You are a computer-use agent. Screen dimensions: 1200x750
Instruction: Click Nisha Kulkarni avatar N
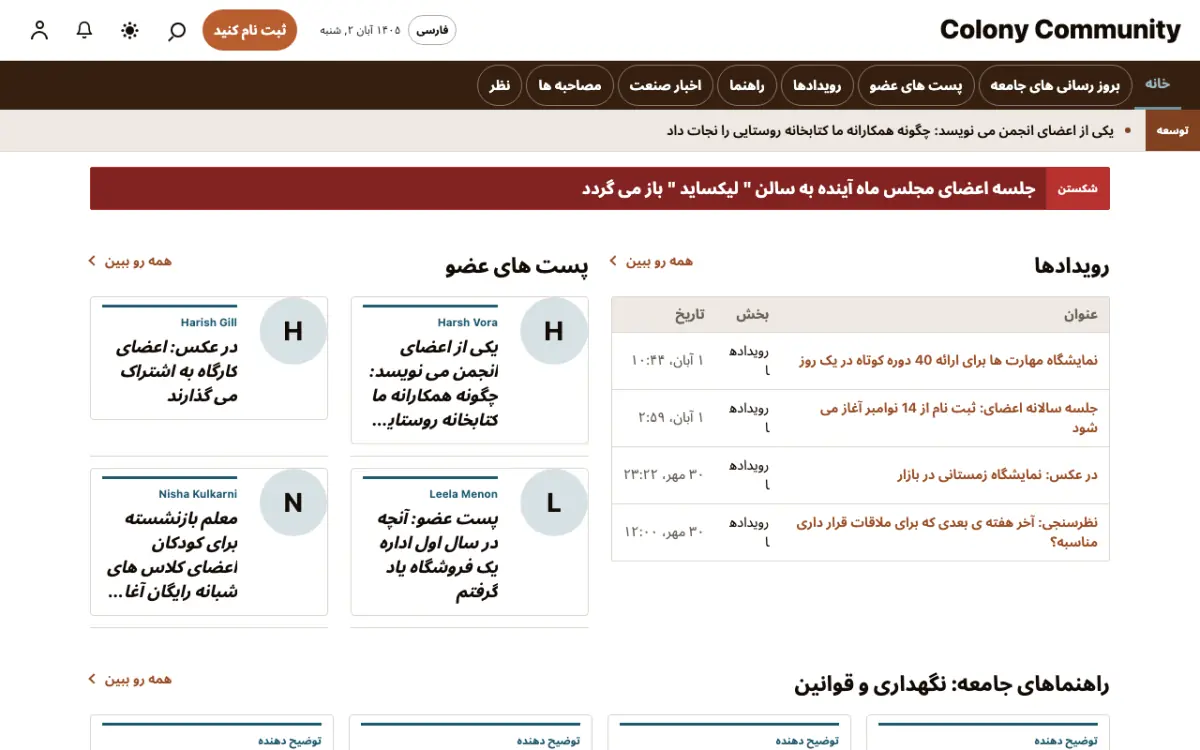point(293,504)
